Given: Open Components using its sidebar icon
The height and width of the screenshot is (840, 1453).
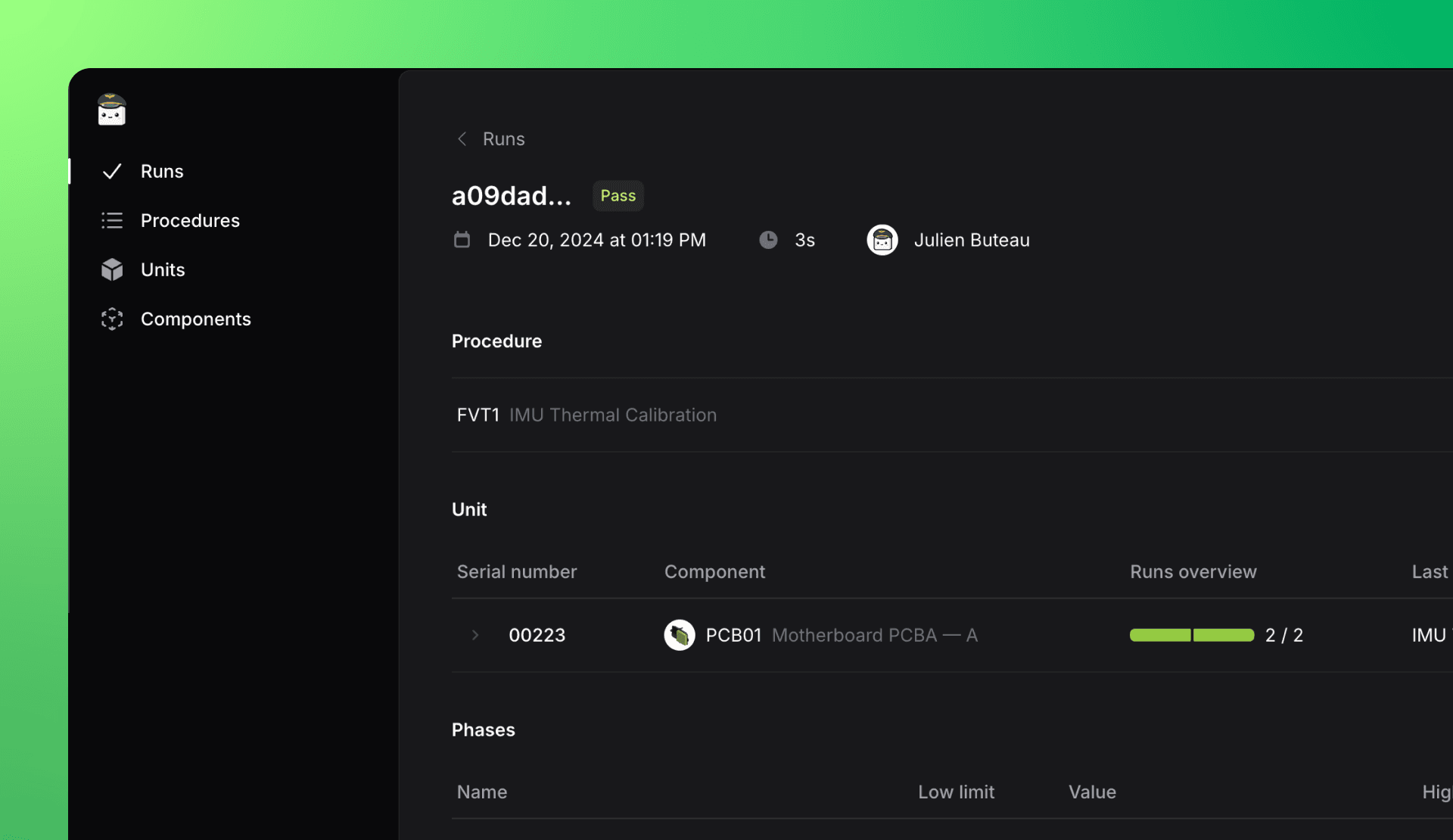Looking at the screenshot, I should (111, 319).
